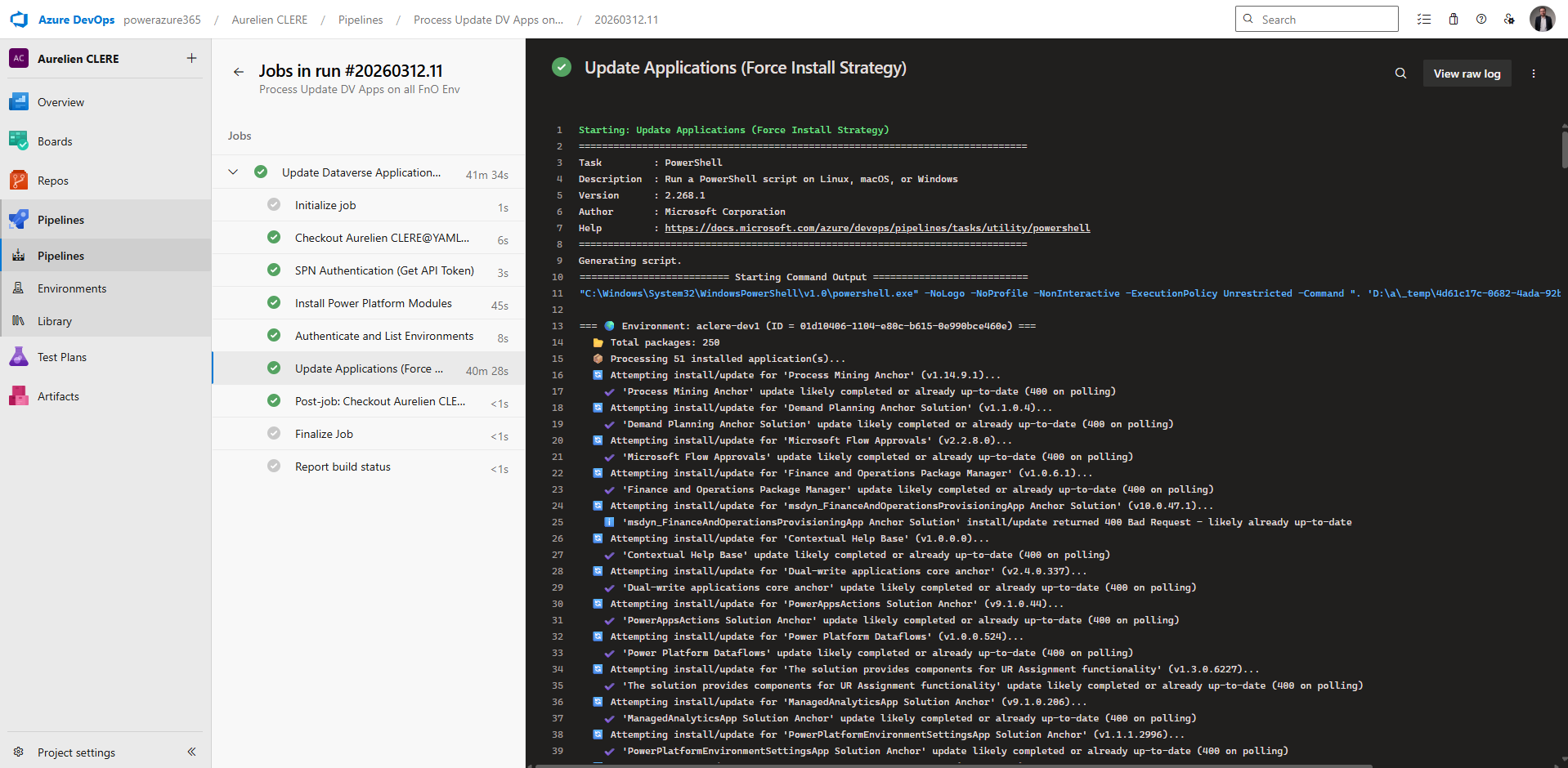Click the top Search box

(x=1316, y=19)
